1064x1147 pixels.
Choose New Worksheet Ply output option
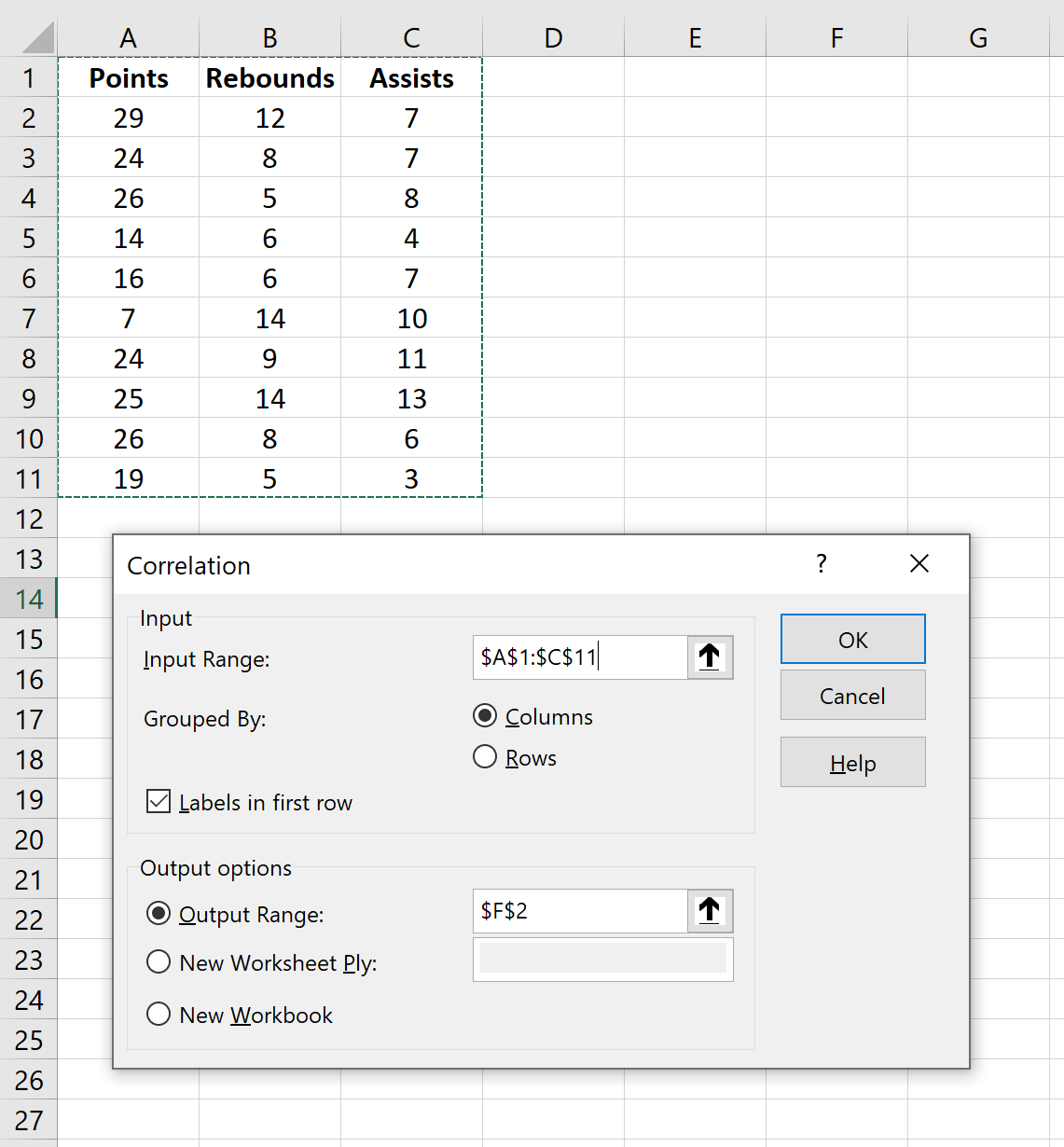(159, 961)
